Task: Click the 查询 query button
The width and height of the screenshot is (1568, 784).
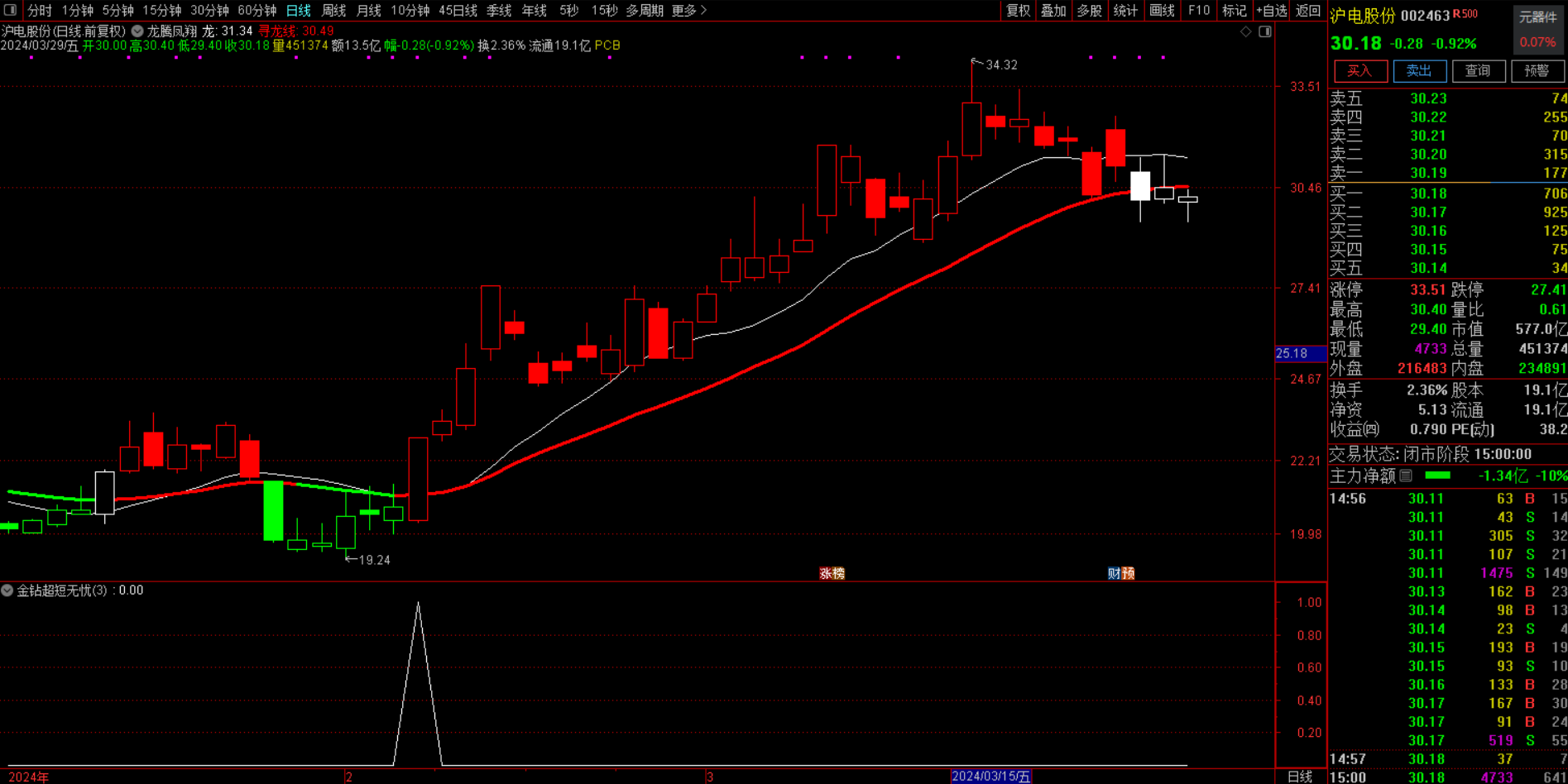Action: [x=1479, y=71]
